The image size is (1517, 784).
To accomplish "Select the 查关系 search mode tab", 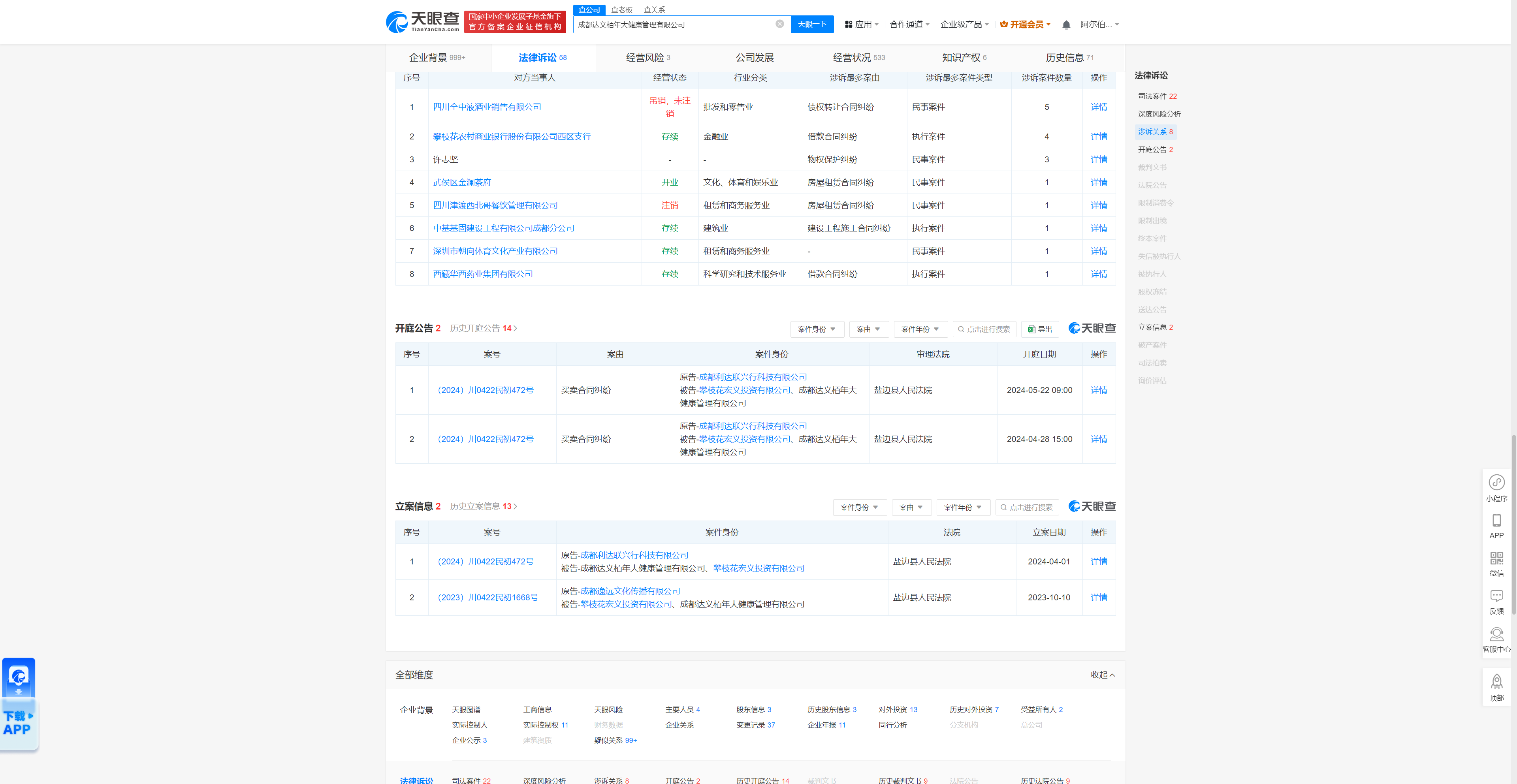I will click(x=654, y=9).
